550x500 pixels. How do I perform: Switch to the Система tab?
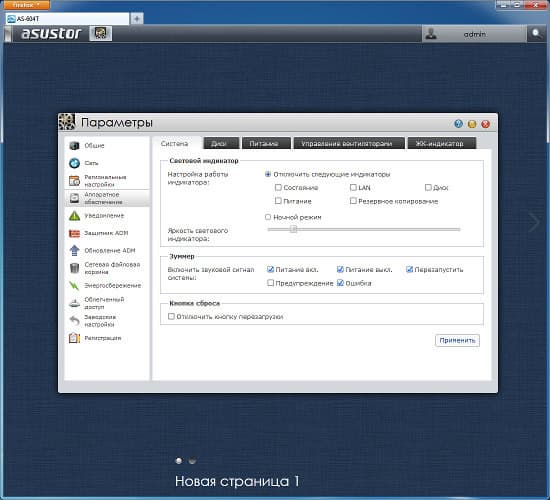tap(175, 144)
